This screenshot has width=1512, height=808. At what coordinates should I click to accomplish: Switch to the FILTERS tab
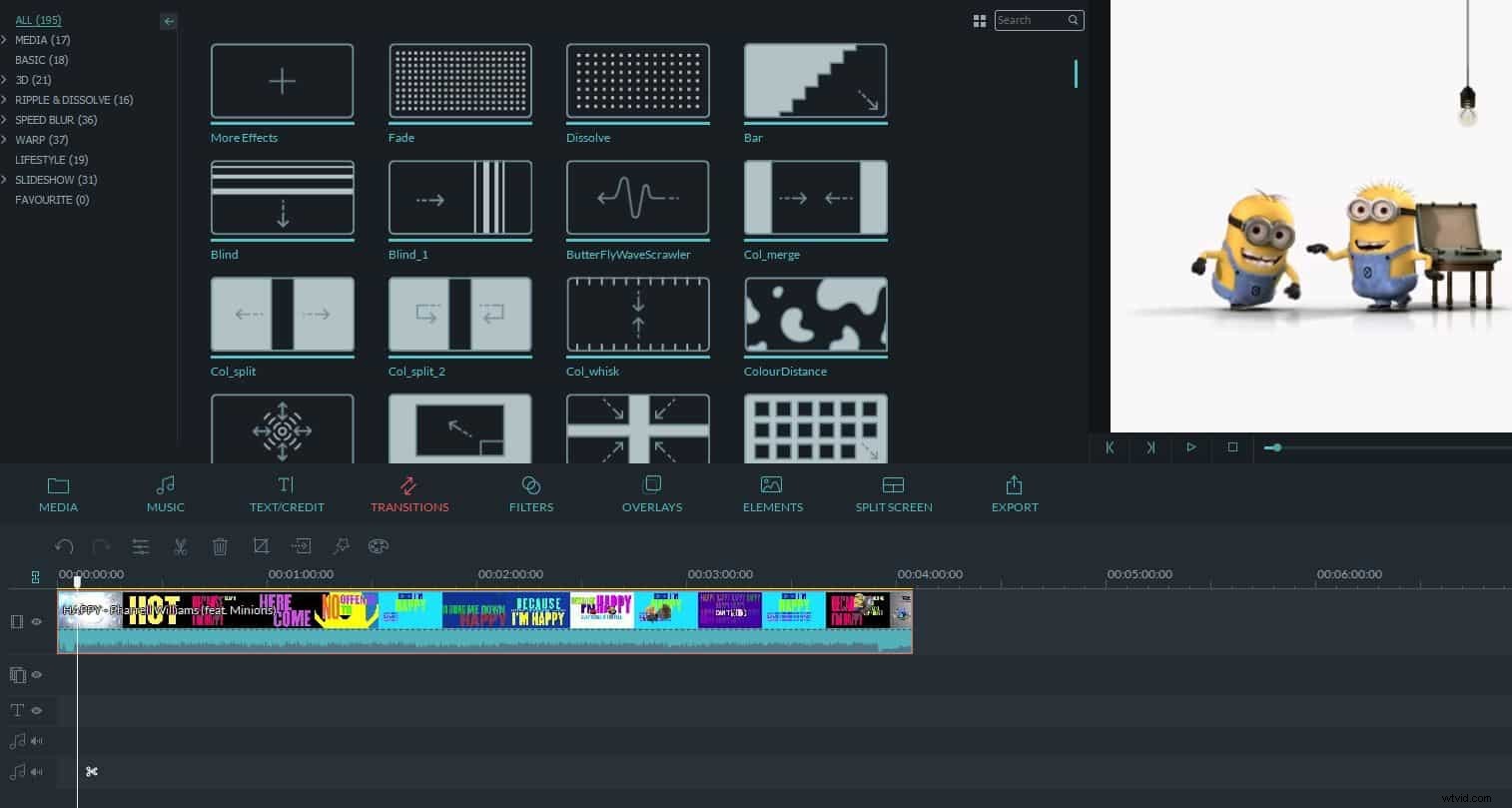(x=530, y=493)
